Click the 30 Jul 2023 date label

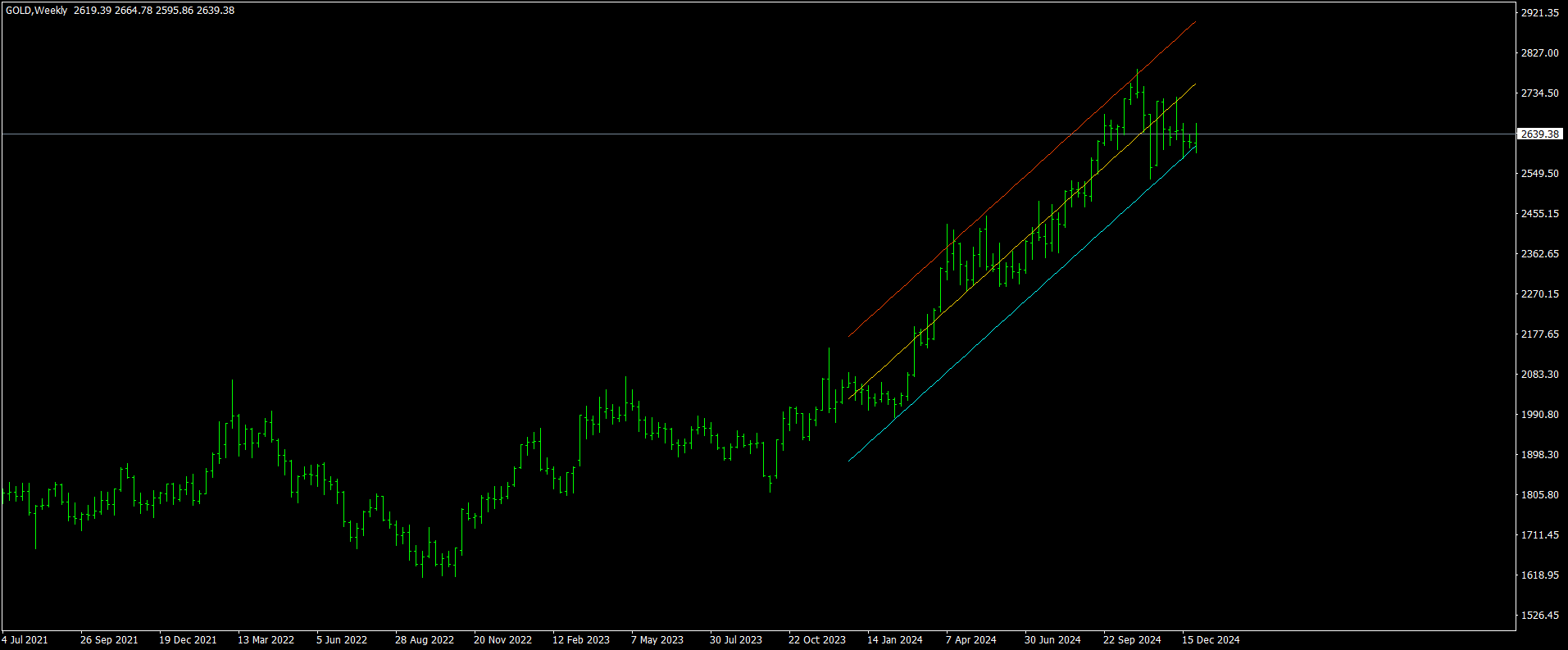click(736, 640)
